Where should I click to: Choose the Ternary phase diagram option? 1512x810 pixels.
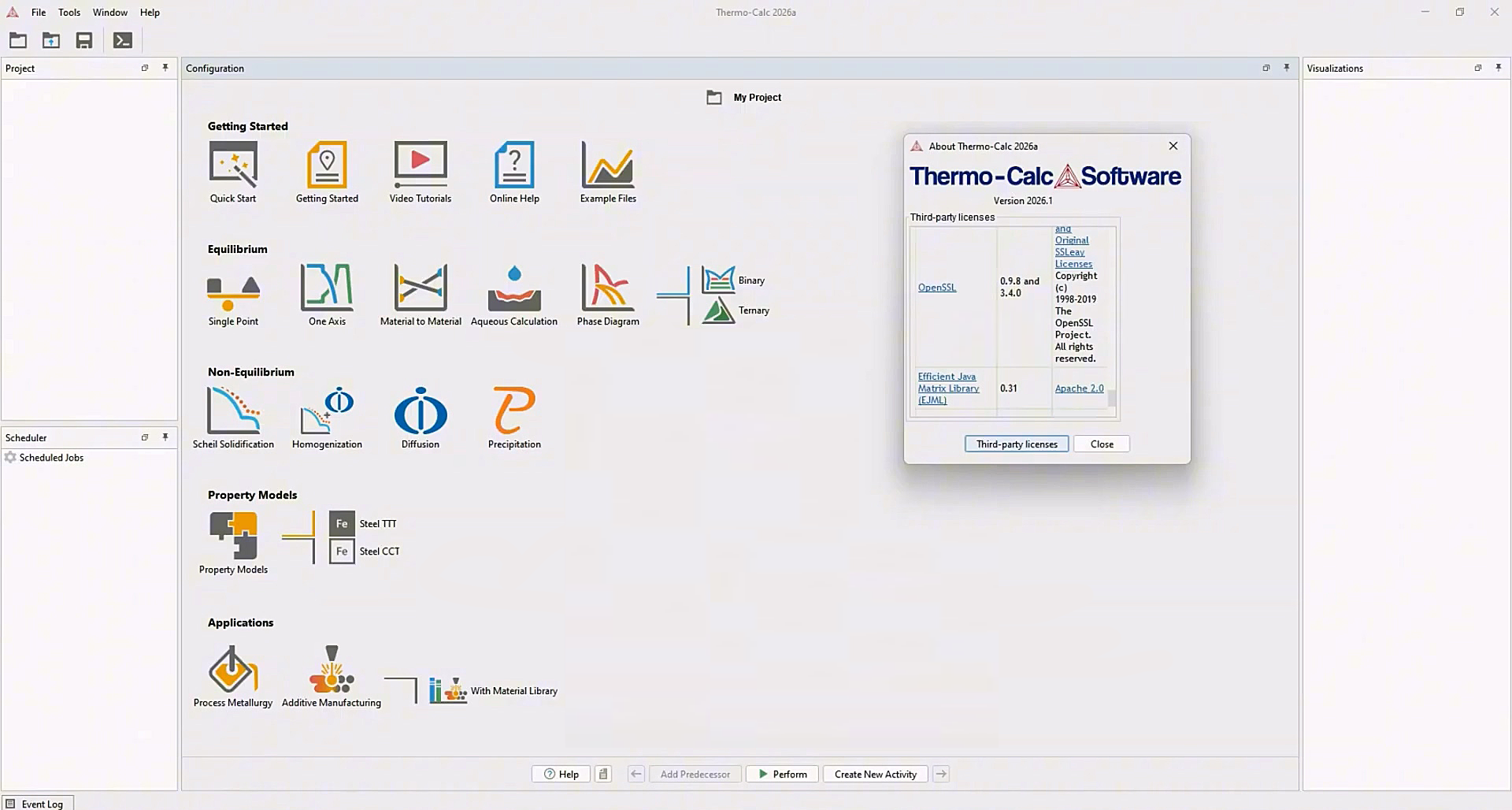(x=735, y=310)
